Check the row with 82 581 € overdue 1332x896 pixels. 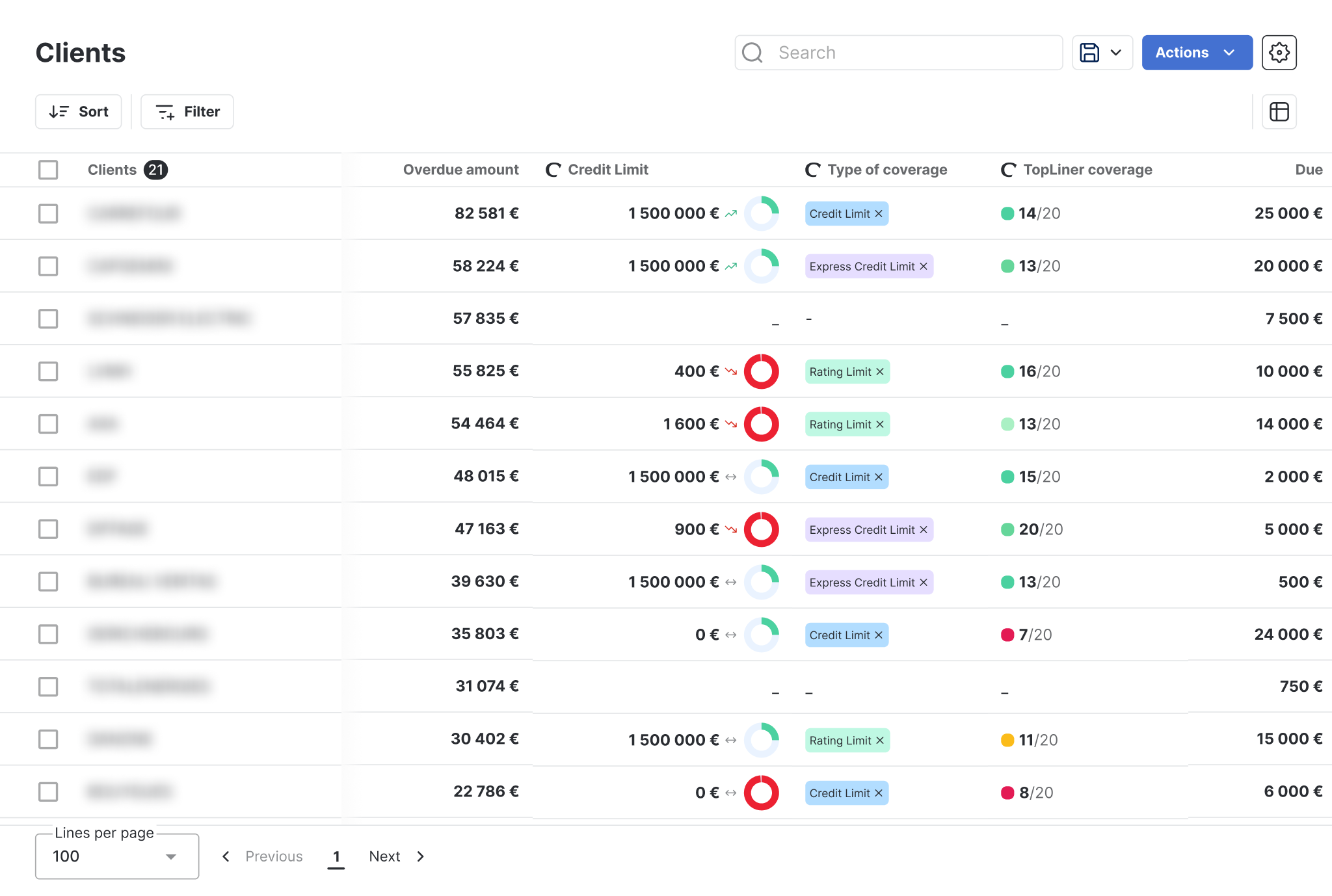tap(48, 213)
